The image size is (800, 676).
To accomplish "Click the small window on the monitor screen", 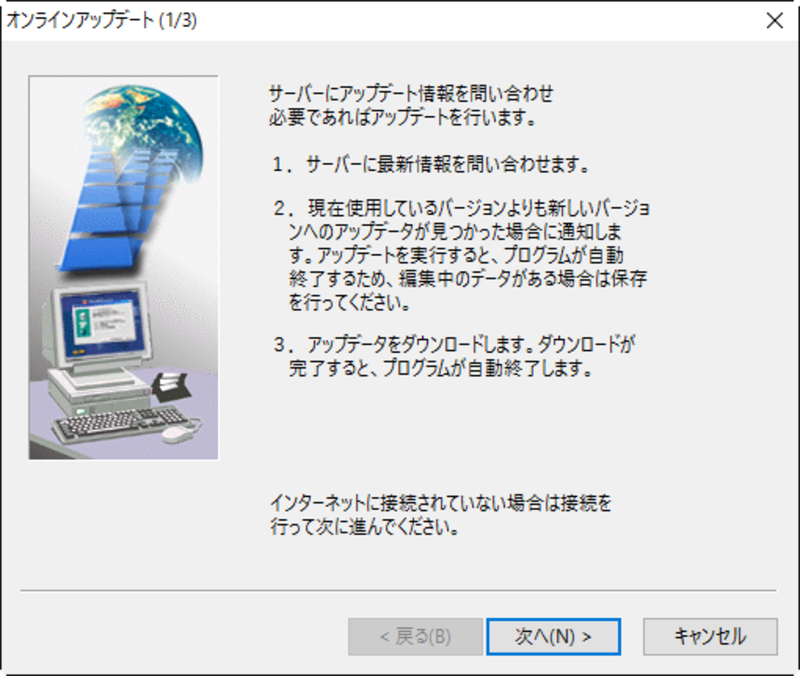I will coord(105,320).
